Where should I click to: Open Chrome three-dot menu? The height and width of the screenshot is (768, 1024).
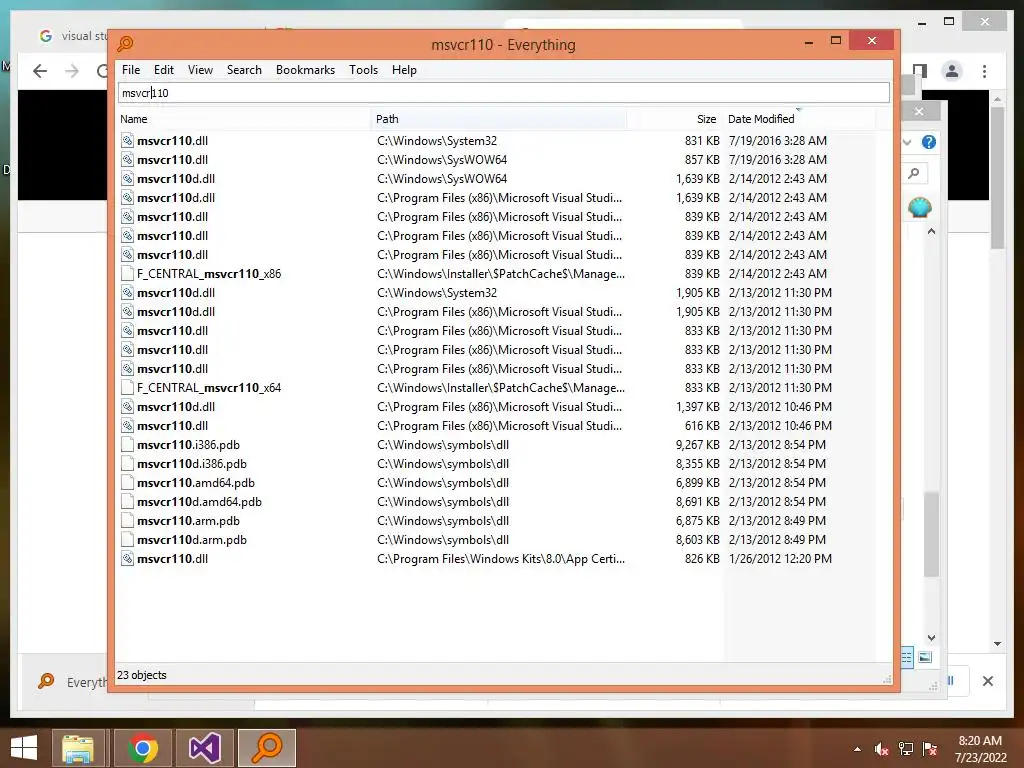pos(984,71)
